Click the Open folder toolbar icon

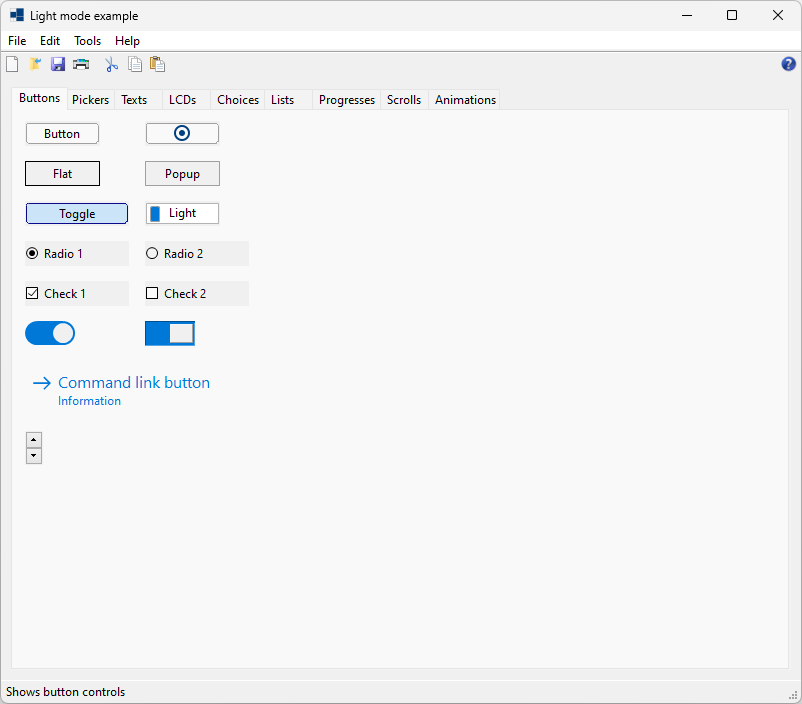pos(35,64)
